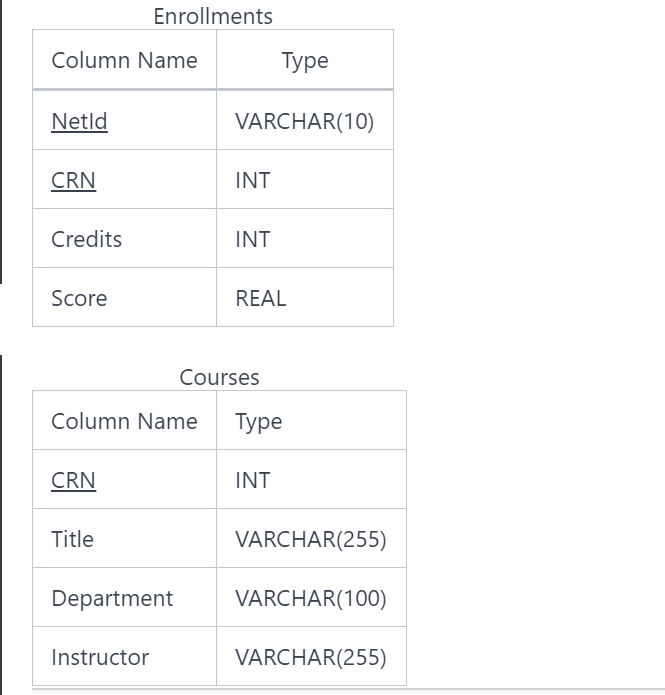
Task: Click the Type header in the Enrollments table
Action: 305,60
